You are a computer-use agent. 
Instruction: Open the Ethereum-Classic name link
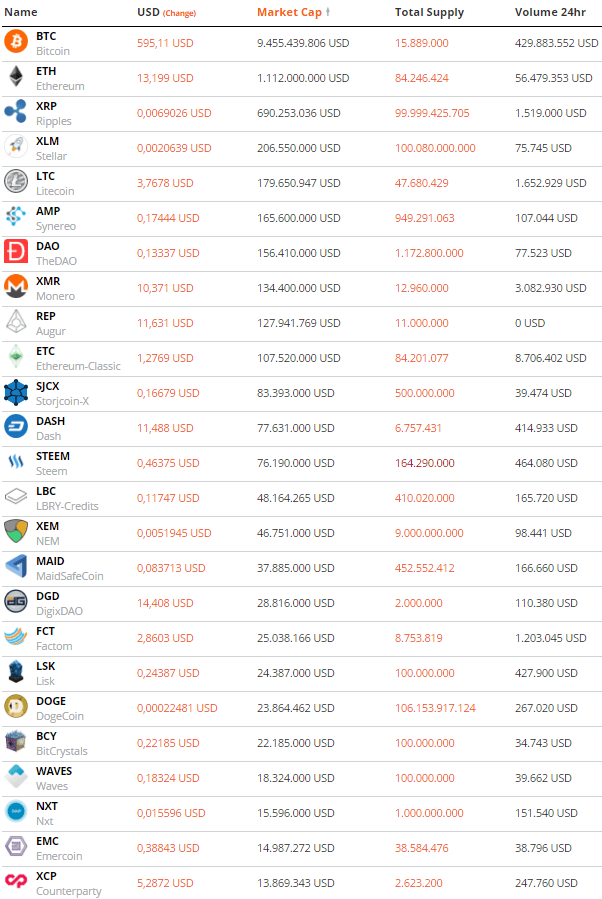tap(78, 366)
